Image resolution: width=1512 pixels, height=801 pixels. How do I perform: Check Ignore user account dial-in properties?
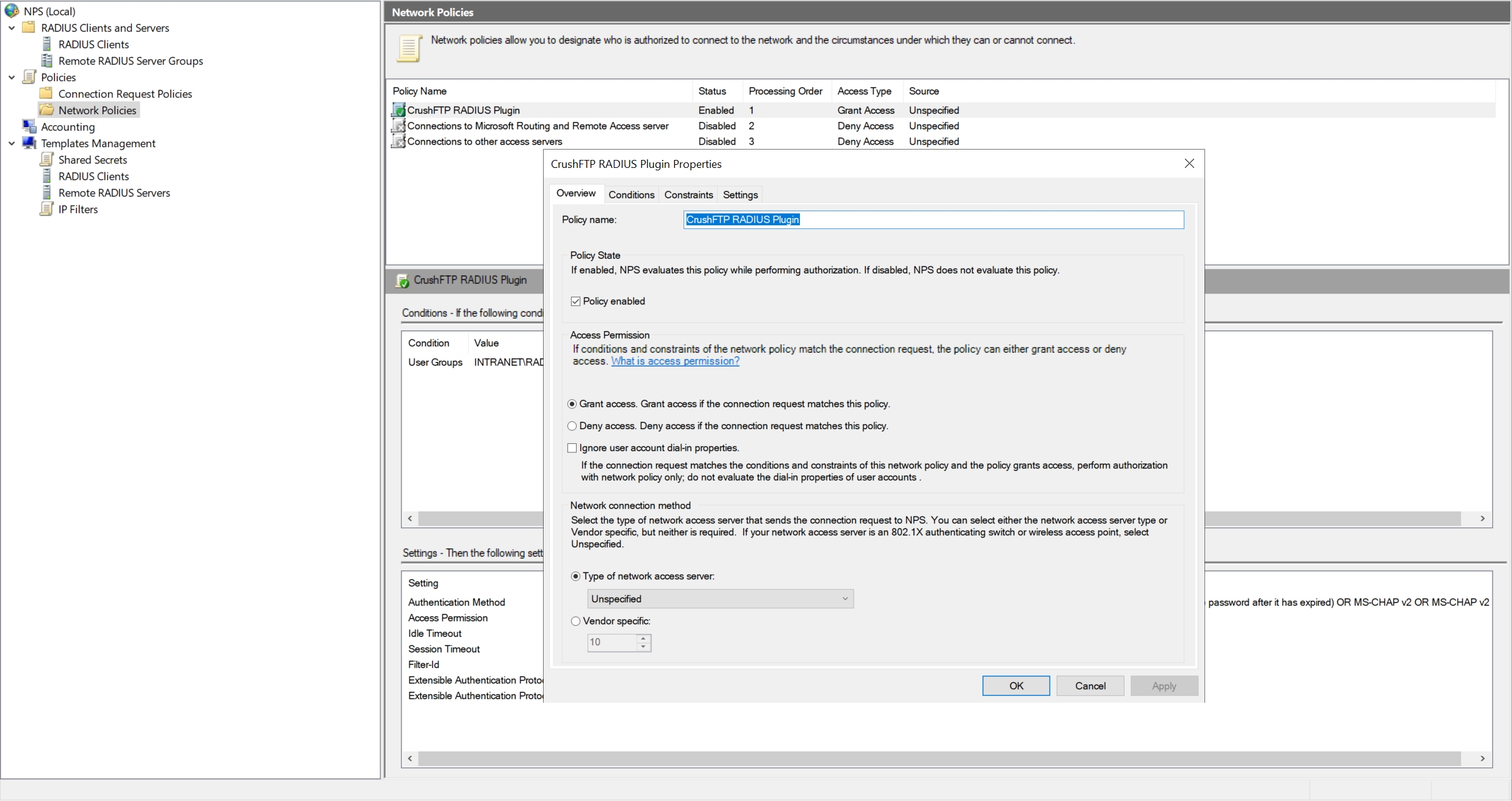[572, 448]
